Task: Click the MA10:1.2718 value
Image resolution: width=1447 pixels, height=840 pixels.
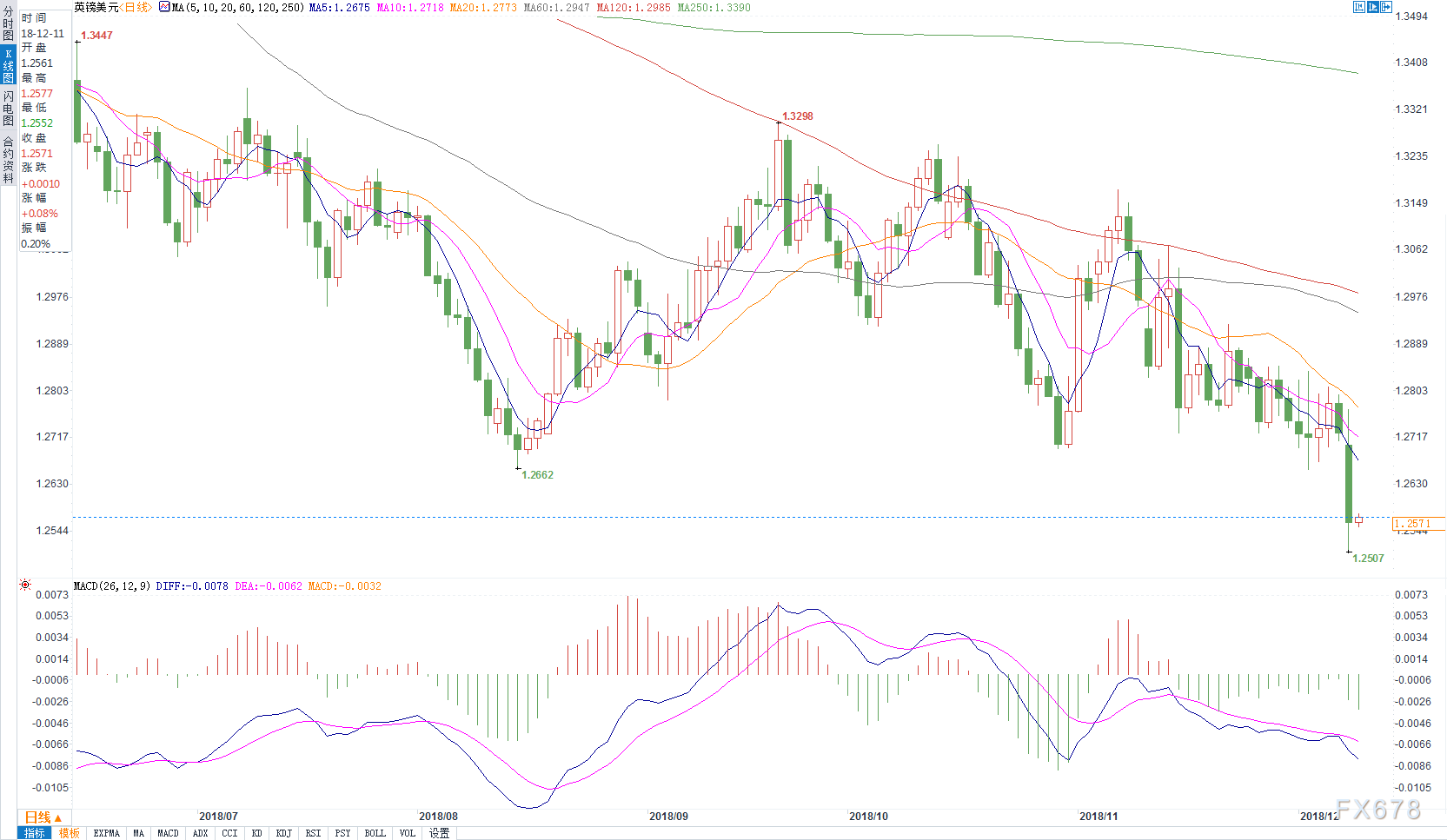Action: click(x=409, y=7)
